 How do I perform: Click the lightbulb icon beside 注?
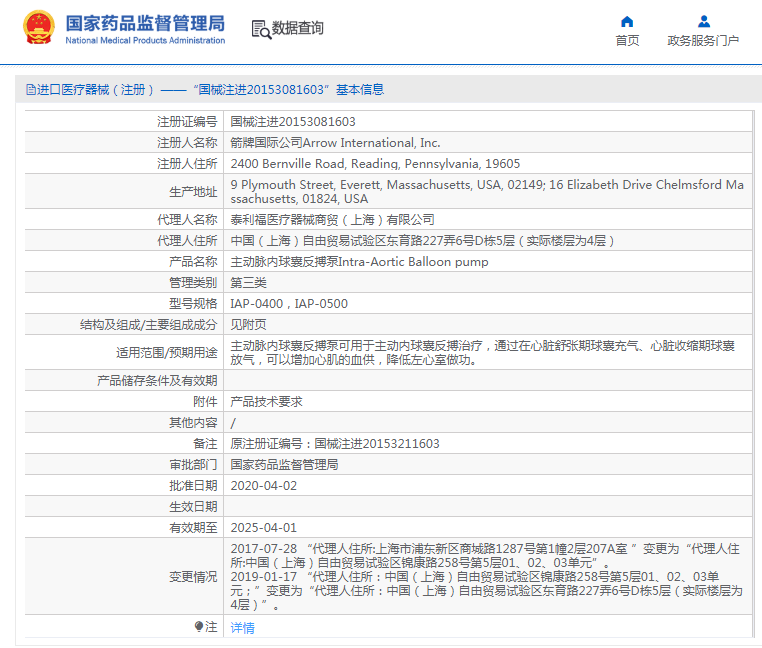click(199, 626)
